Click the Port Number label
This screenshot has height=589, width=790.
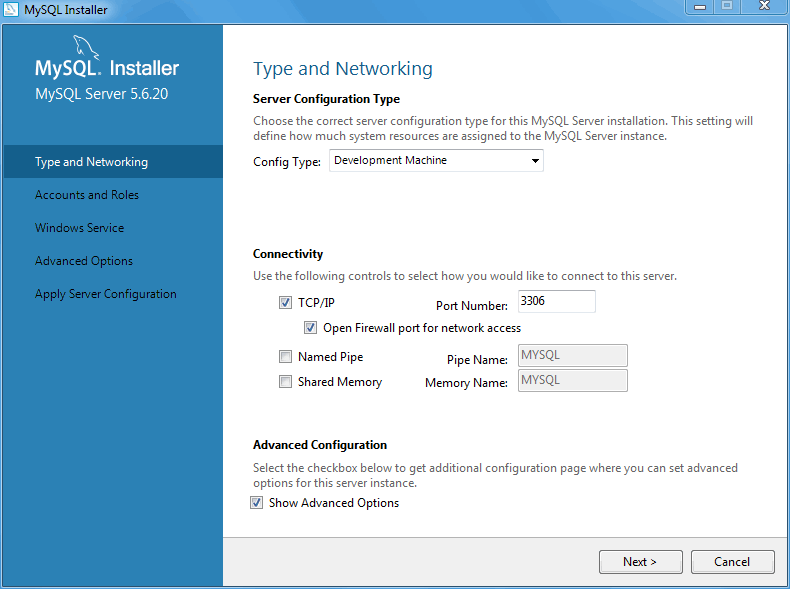[472, 305]
